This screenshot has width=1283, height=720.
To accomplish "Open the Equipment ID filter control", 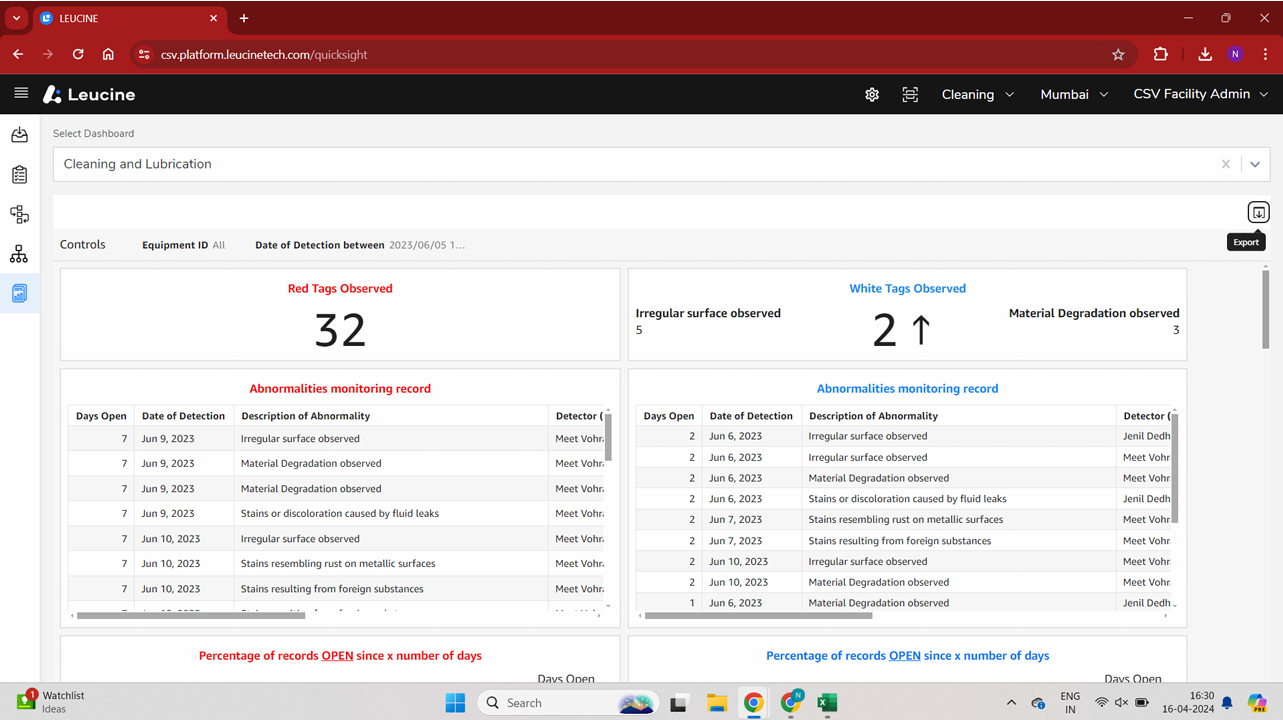I will coord(183,245).
